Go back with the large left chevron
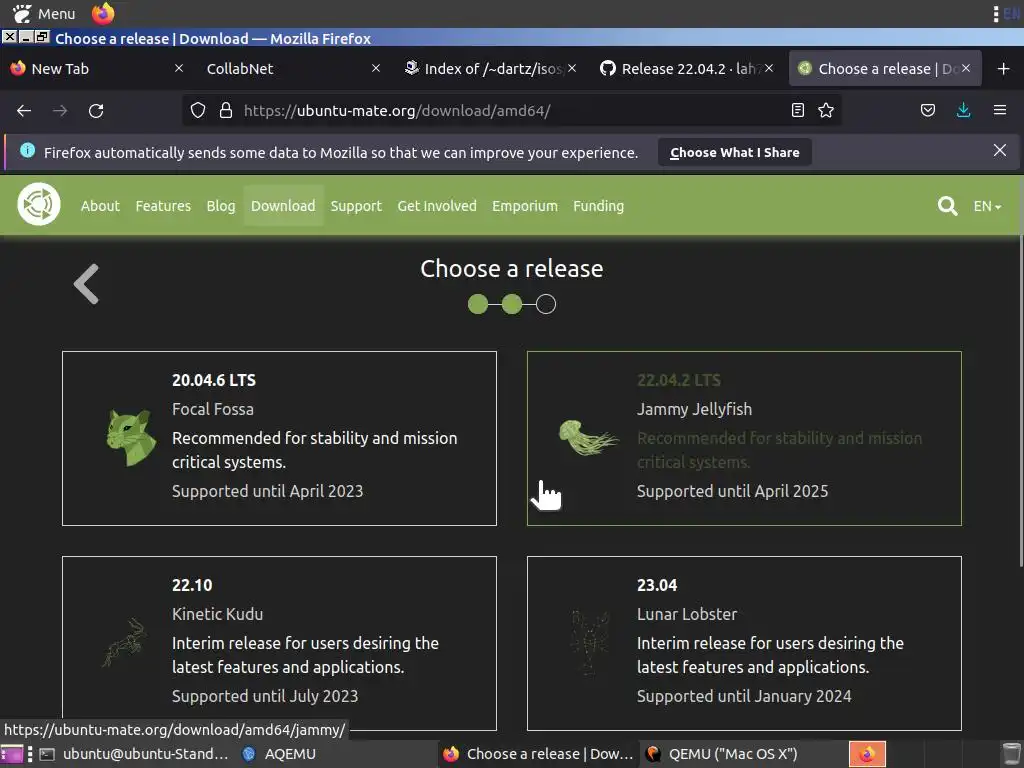The width and height of the screenshot is (1024, 768). pos(86,284)
